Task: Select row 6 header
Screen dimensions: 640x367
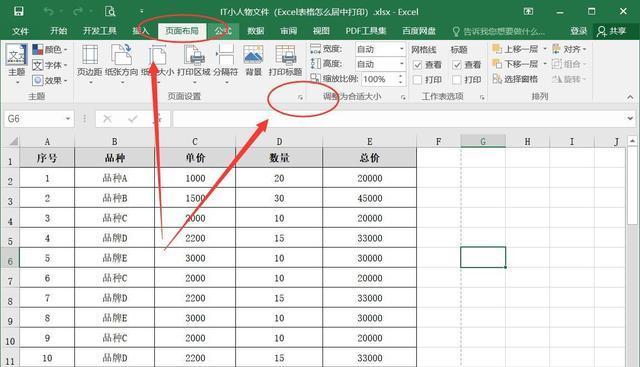Action: pos(10,258)
